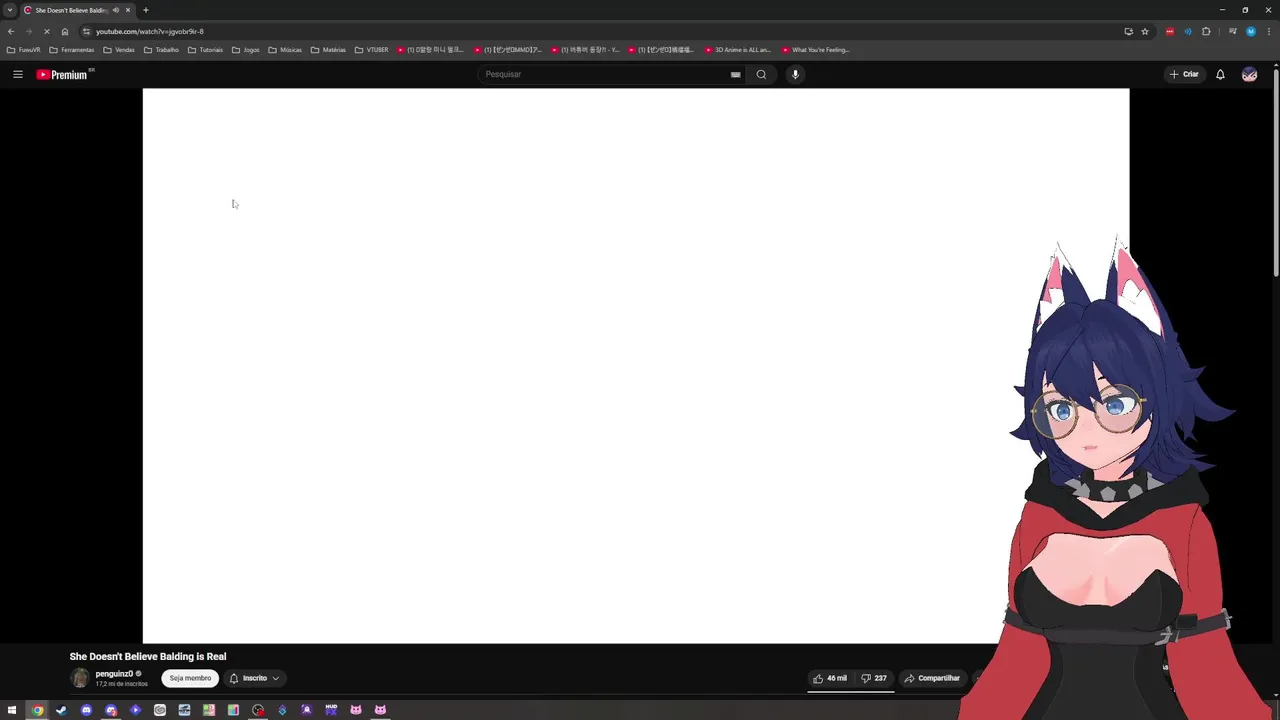Open the Extensions puzzle icon

point(1206,31)
